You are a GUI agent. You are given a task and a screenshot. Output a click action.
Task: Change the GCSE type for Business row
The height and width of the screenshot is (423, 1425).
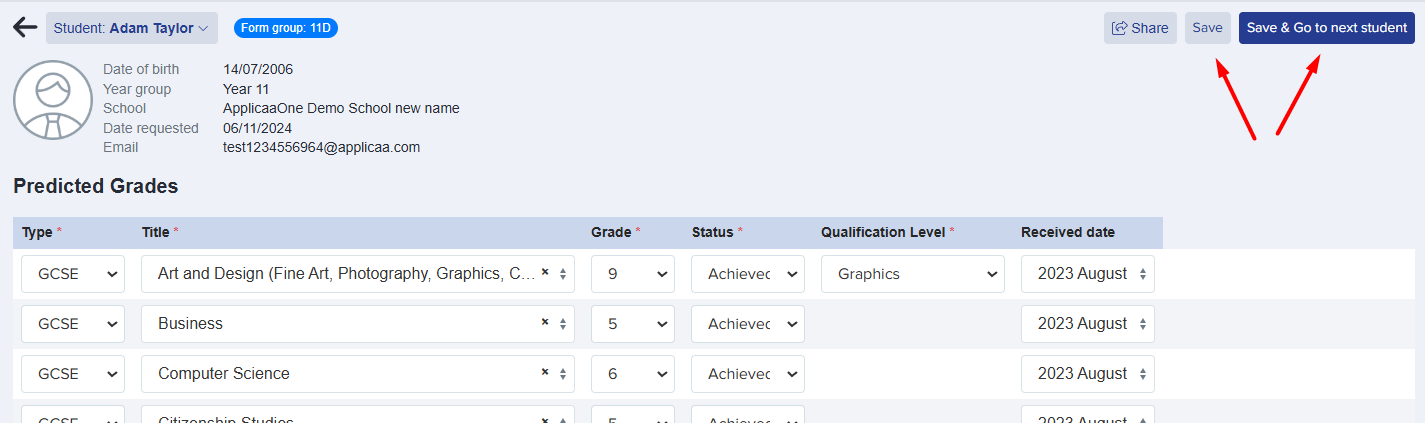[73, 324]
